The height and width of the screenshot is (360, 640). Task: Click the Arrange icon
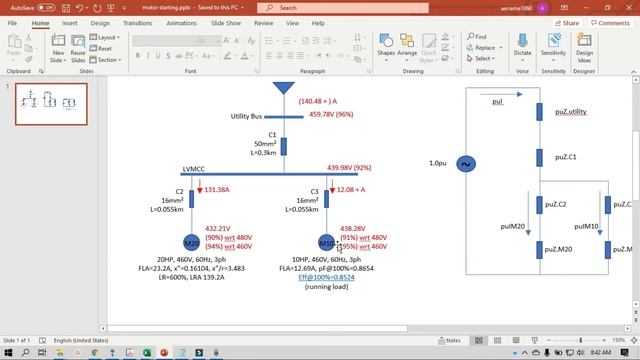click(407, 41)
